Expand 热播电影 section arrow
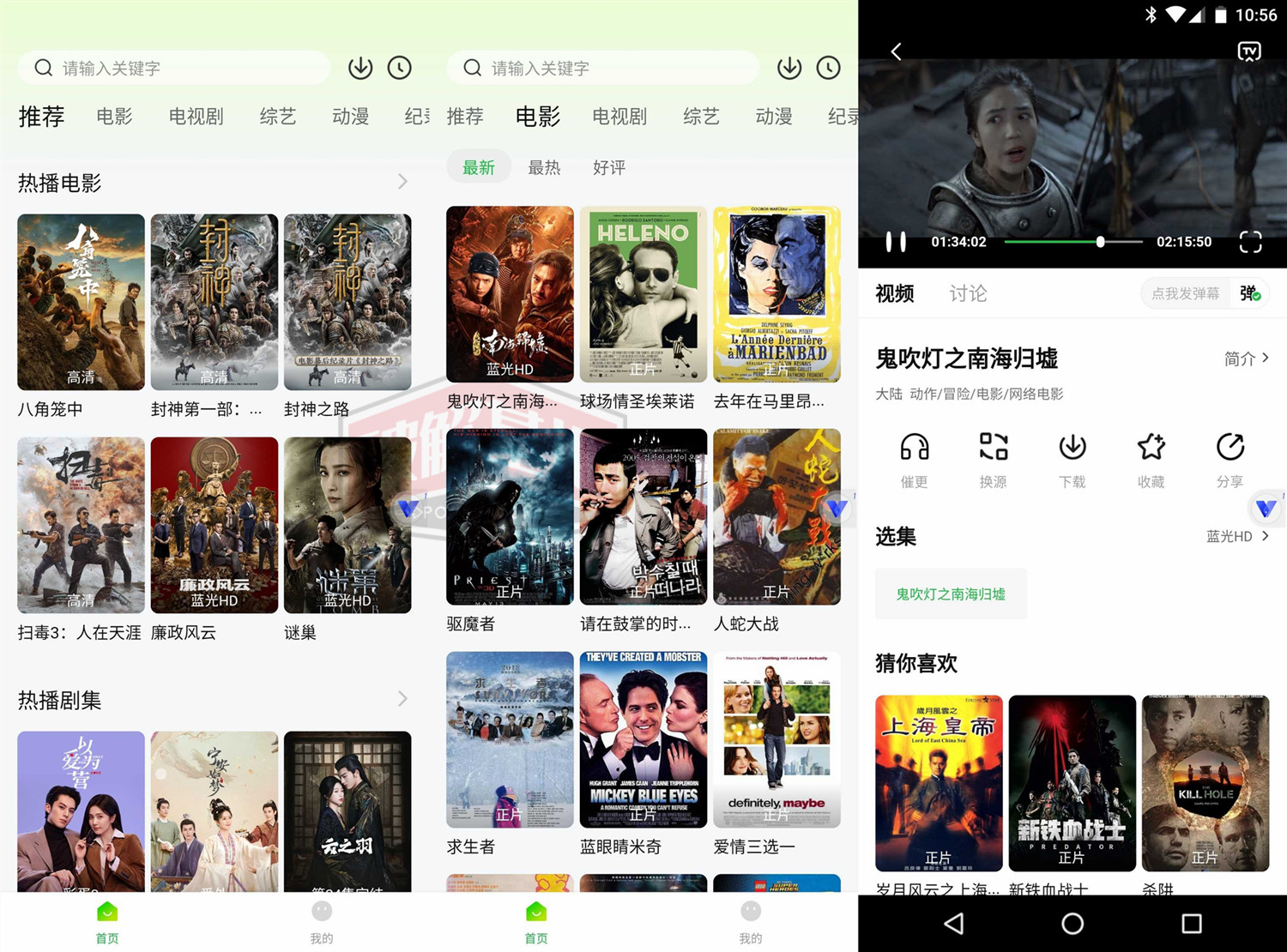1287x952 pixels. coord(402,182)
